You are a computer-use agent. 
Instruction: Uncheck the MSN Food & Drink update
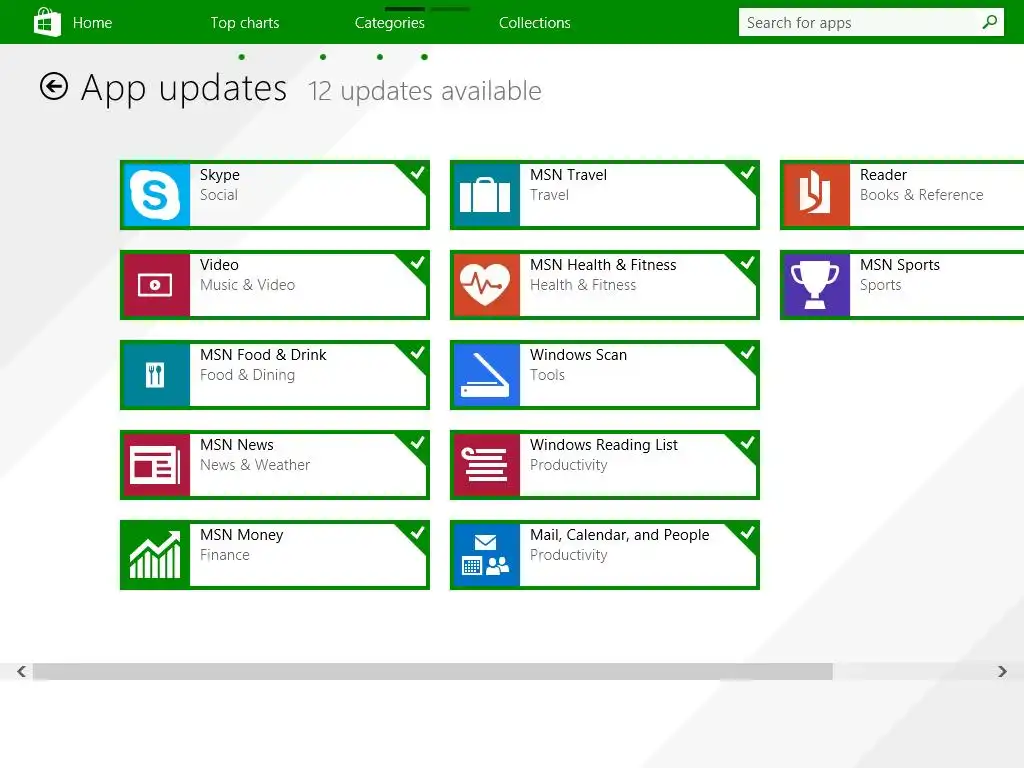coord(417,353)
